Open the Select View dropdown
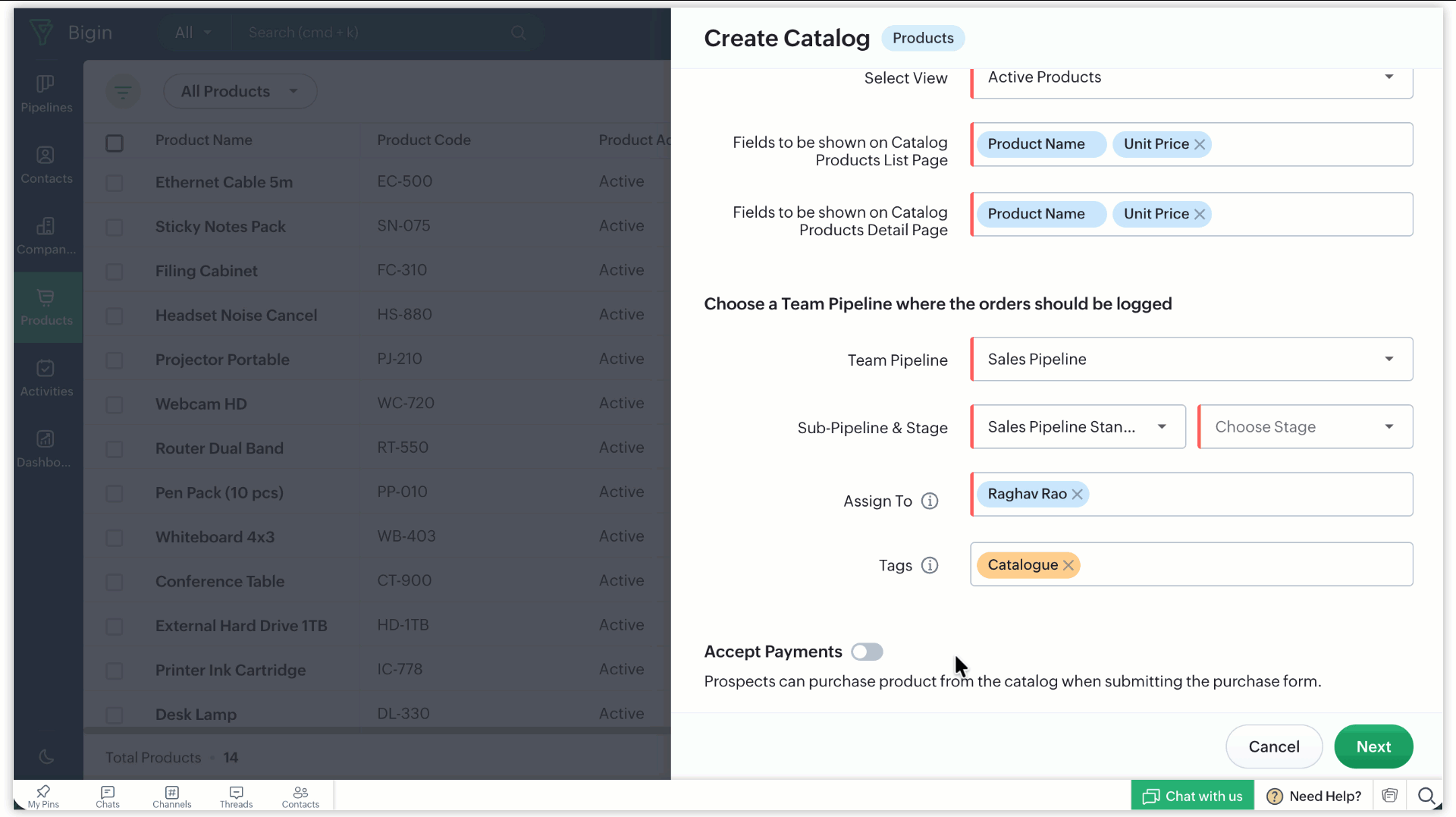 click(1191, 78)
